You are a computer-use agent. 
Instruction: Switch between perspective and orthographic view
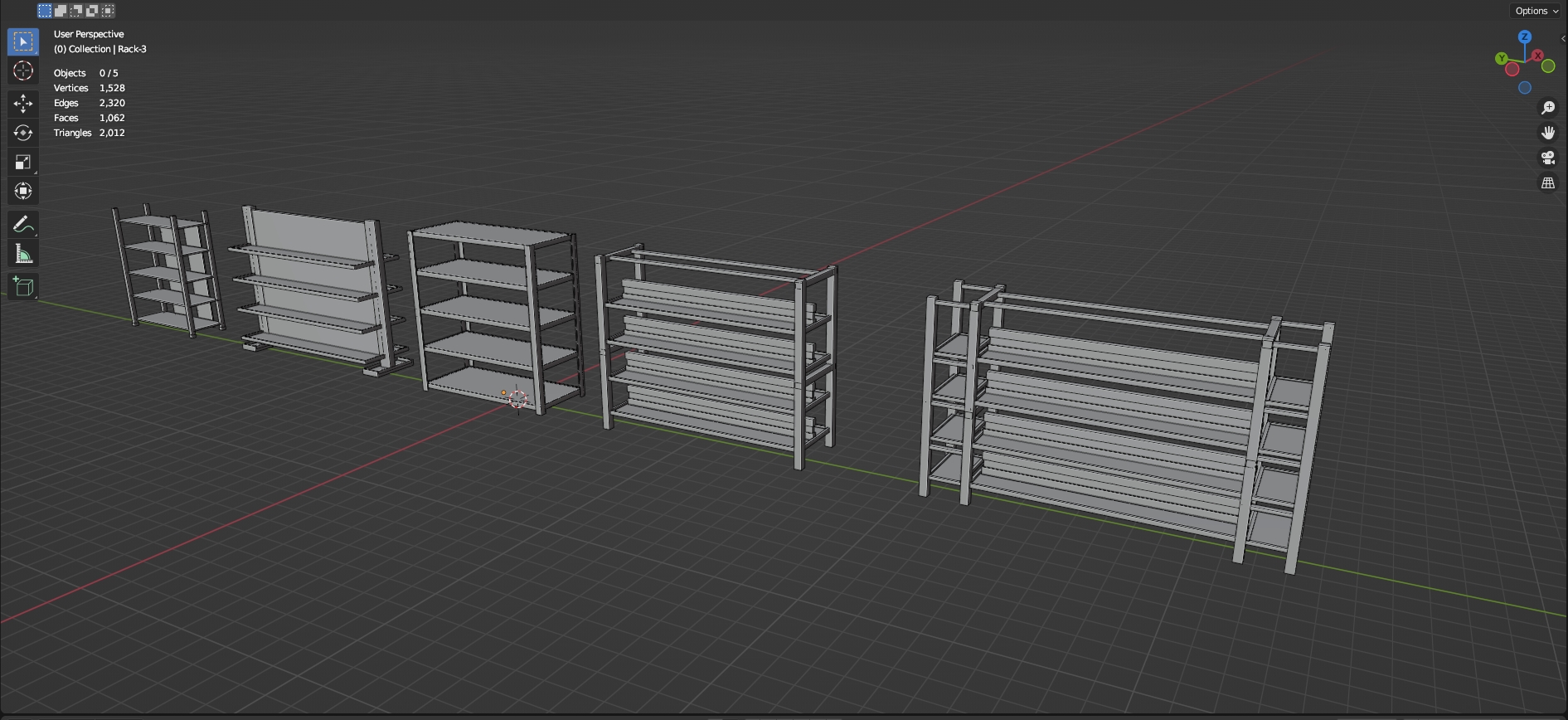click(1548, 183)
